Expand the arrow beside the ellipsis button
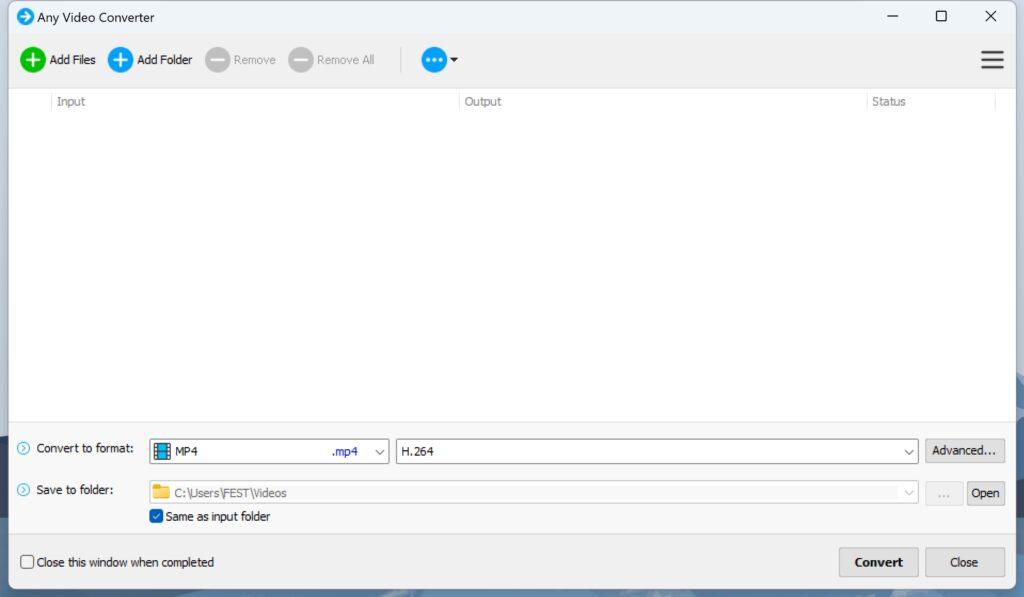This screenshot has width=1024, height=597. click(x=454, y=59)
